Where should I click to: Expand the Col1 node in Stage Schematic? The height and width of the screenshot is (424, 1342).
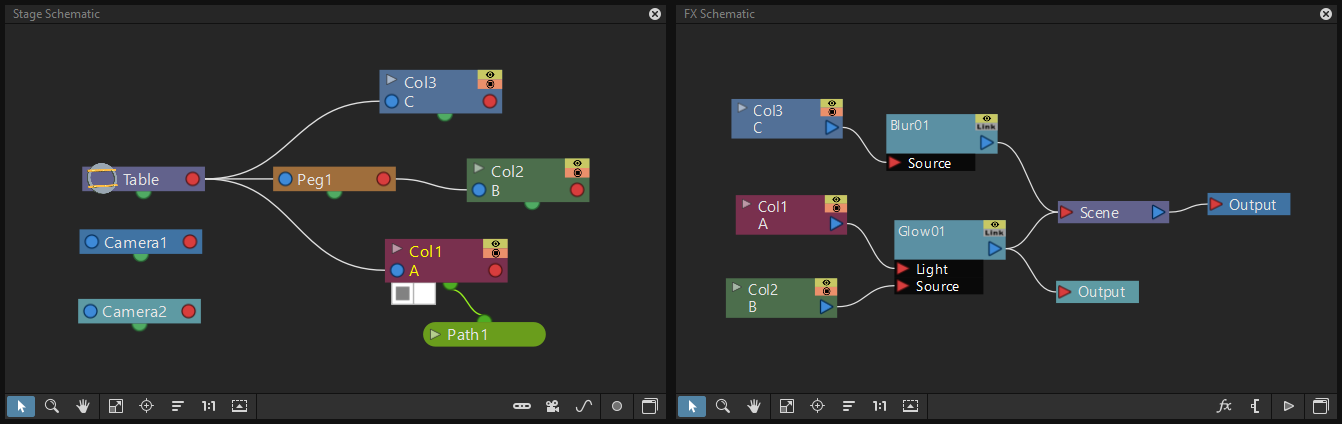397,248
